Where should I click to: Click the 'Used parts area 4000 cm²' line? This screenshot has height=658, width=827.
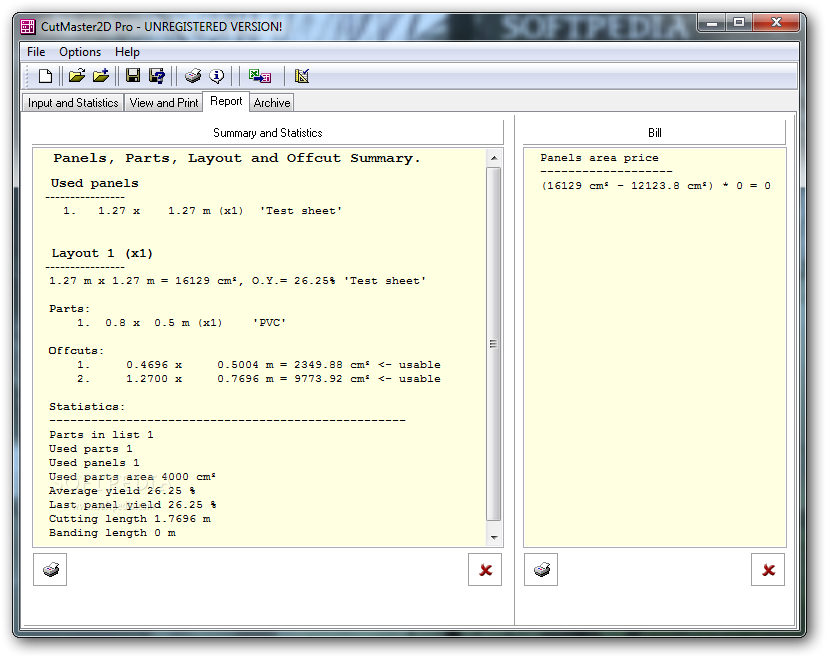pyautogui.click(x=132, y=477)
